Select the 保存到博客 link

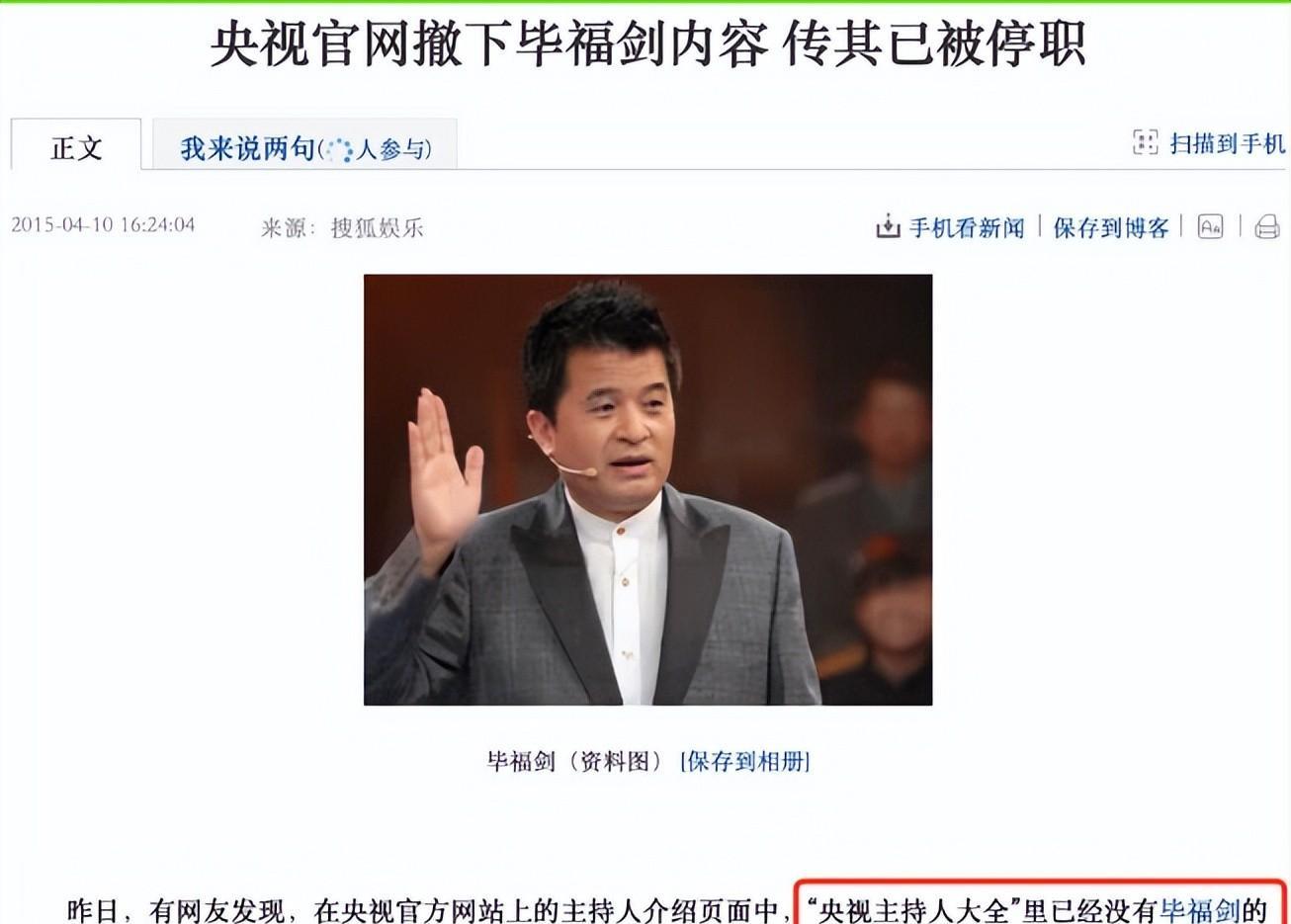coord(1110,227)
